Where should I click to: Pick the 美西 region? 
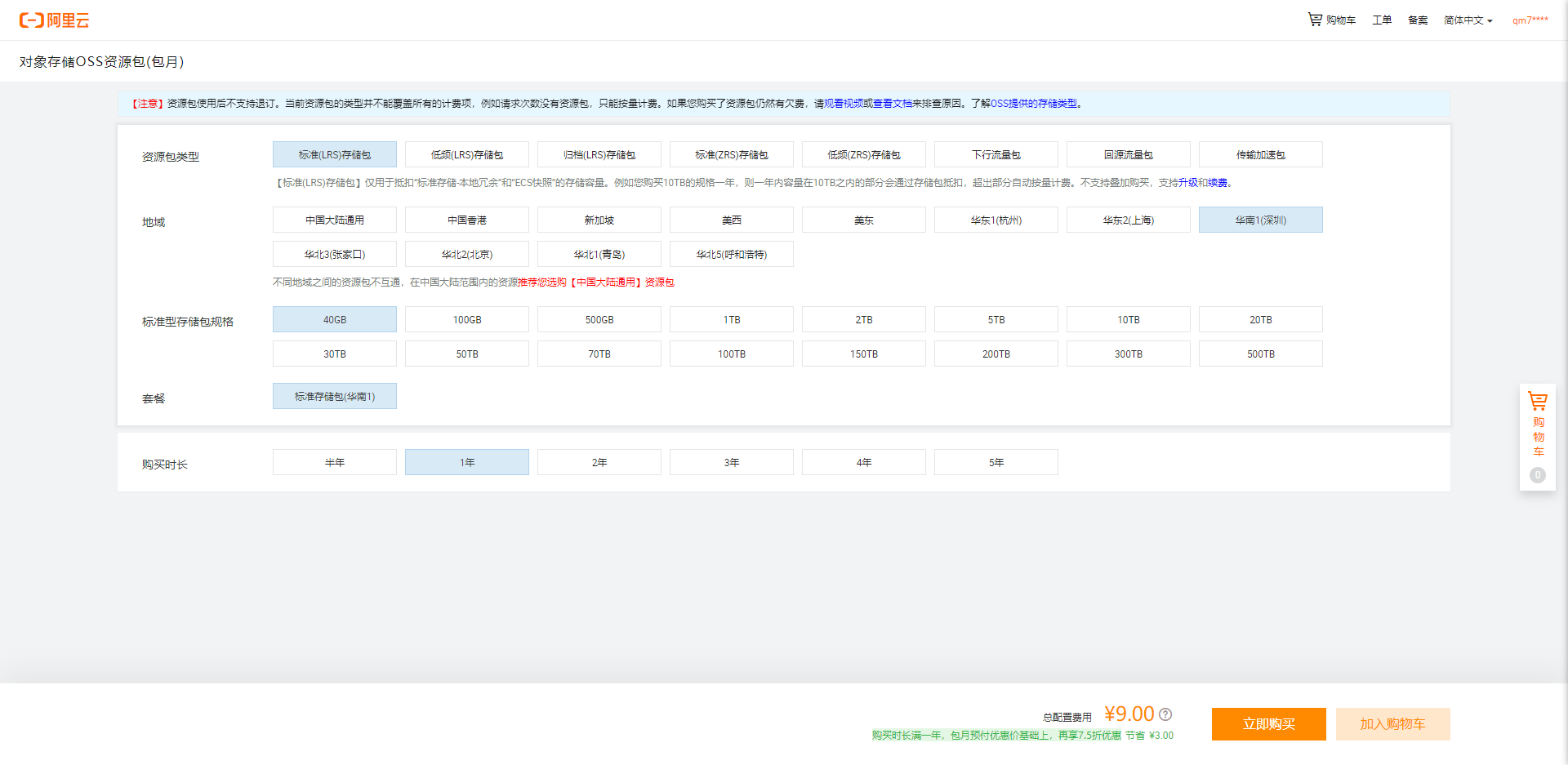[732, 220]
